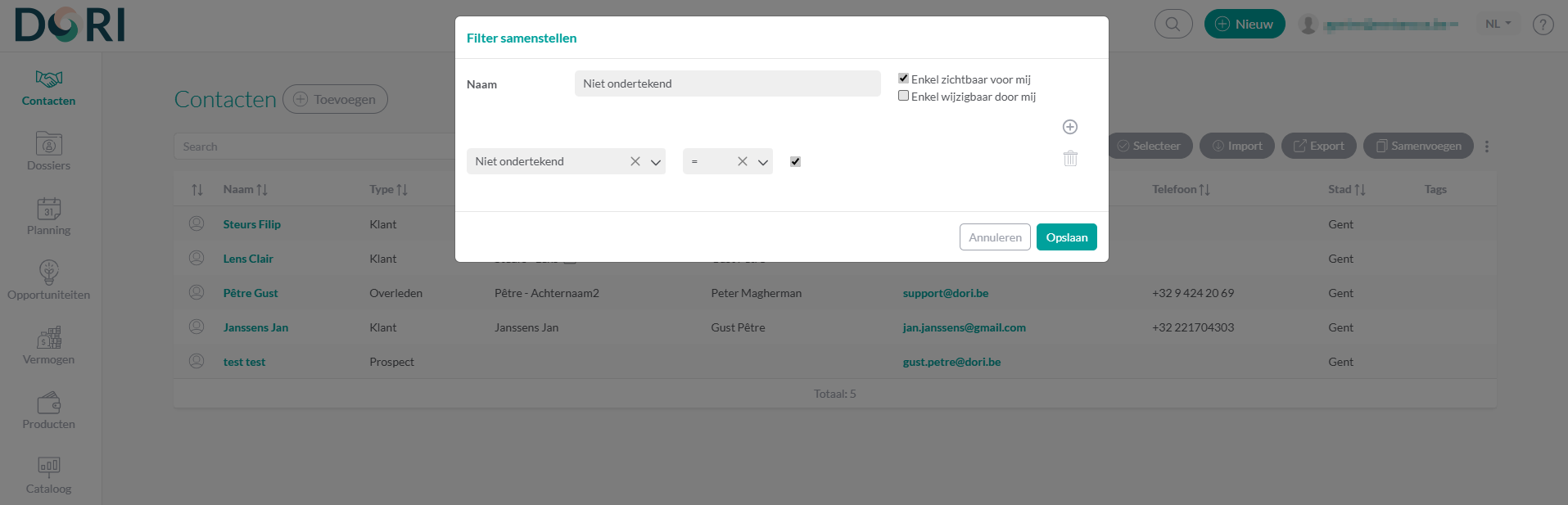Open the help question mark icon
Image resolution: width=1568 pixels, height=505 pixels.
(x=1543, y=25)
